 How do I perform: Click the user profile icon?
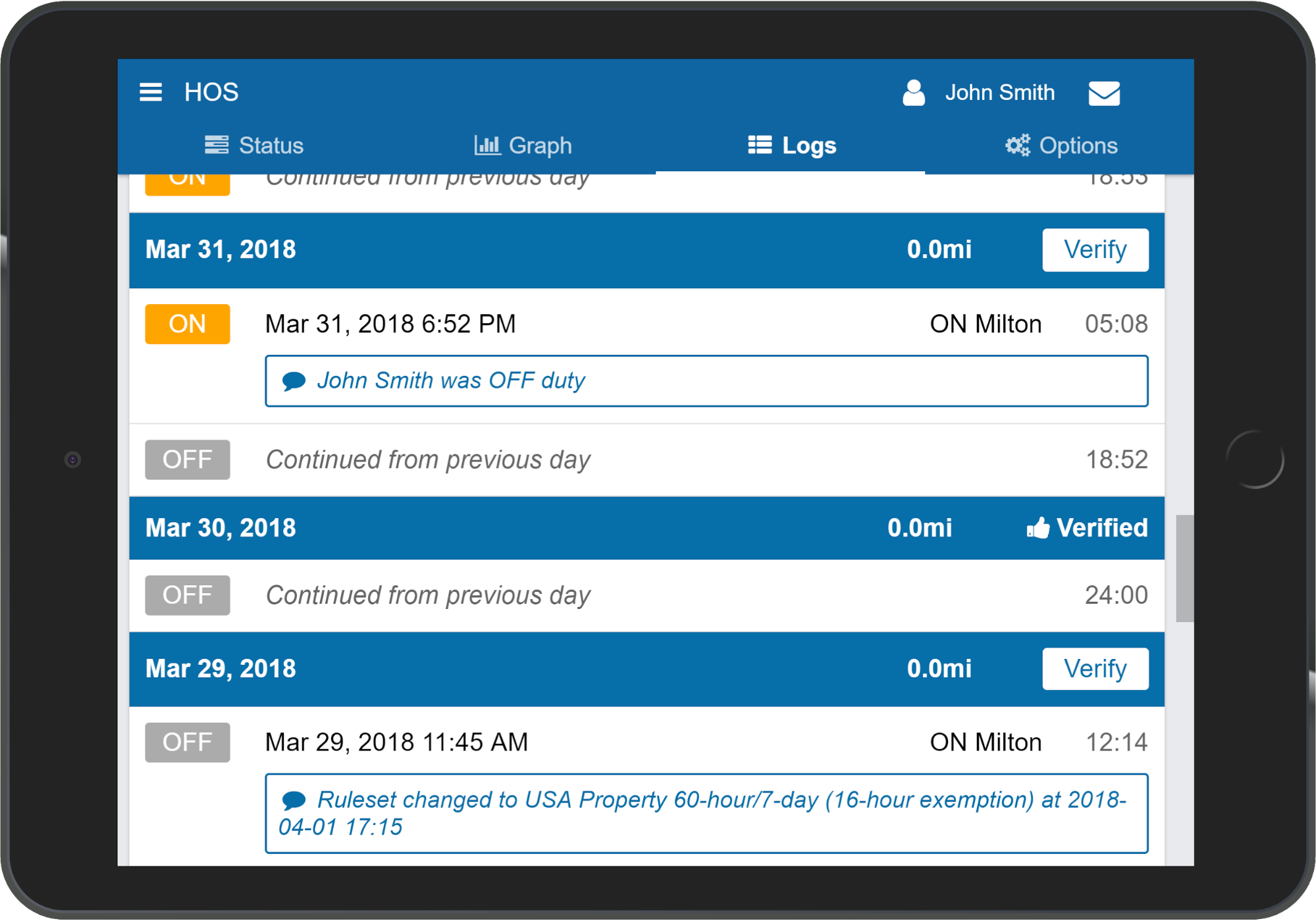pos(913,93)
